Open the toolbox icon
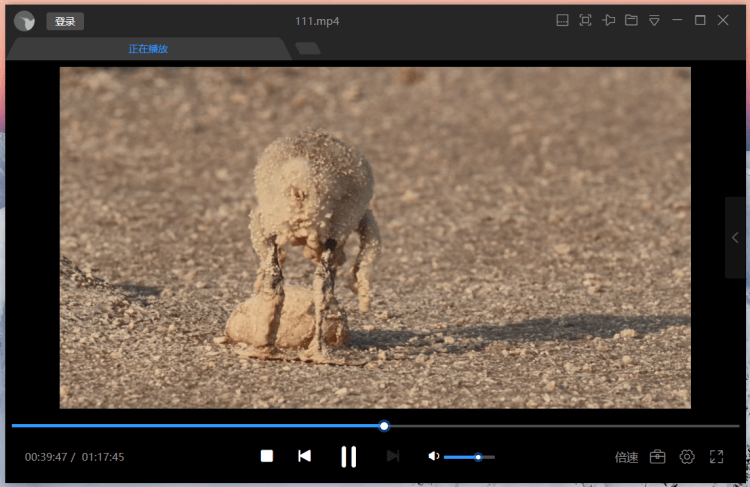The image size is (750, 487). pos(658,457)
